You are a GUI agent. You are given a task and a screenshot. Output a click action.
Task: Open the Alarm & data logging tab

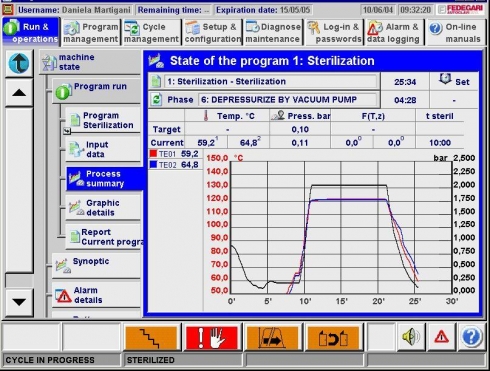click(x=394, y=32)
